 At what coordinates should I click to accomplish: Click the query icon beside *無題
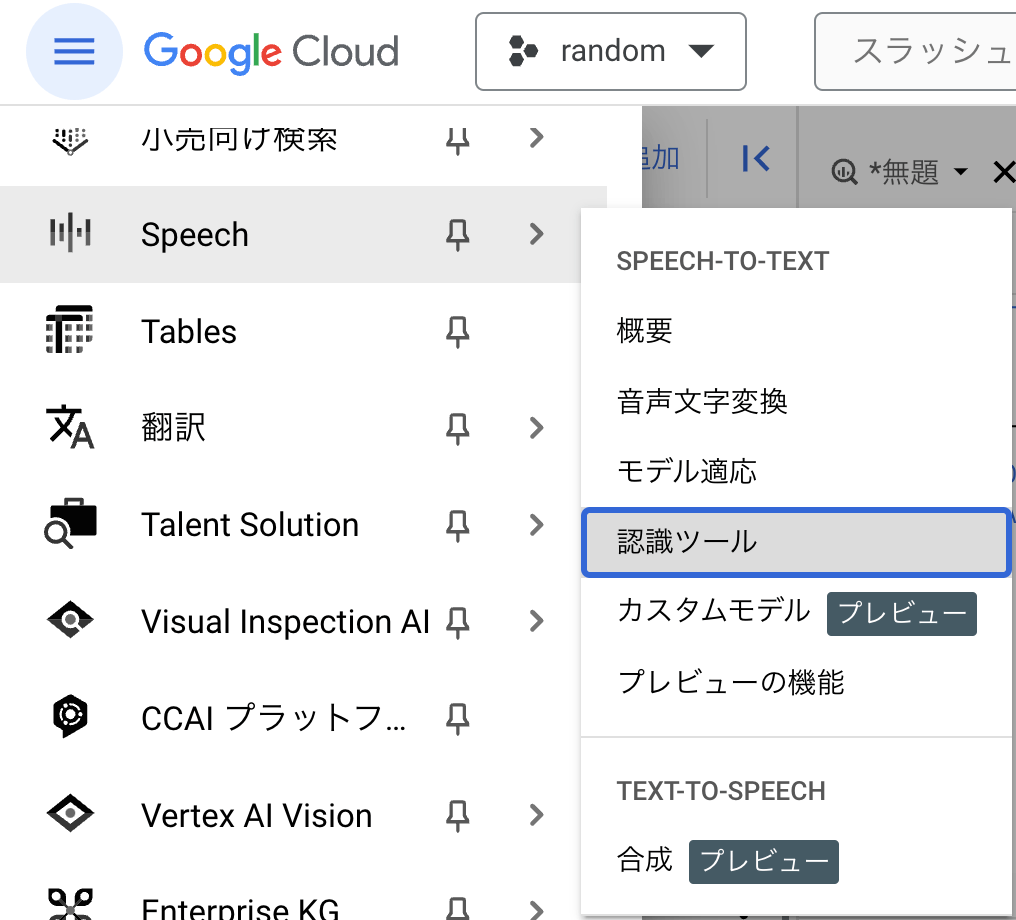(844, 172)
